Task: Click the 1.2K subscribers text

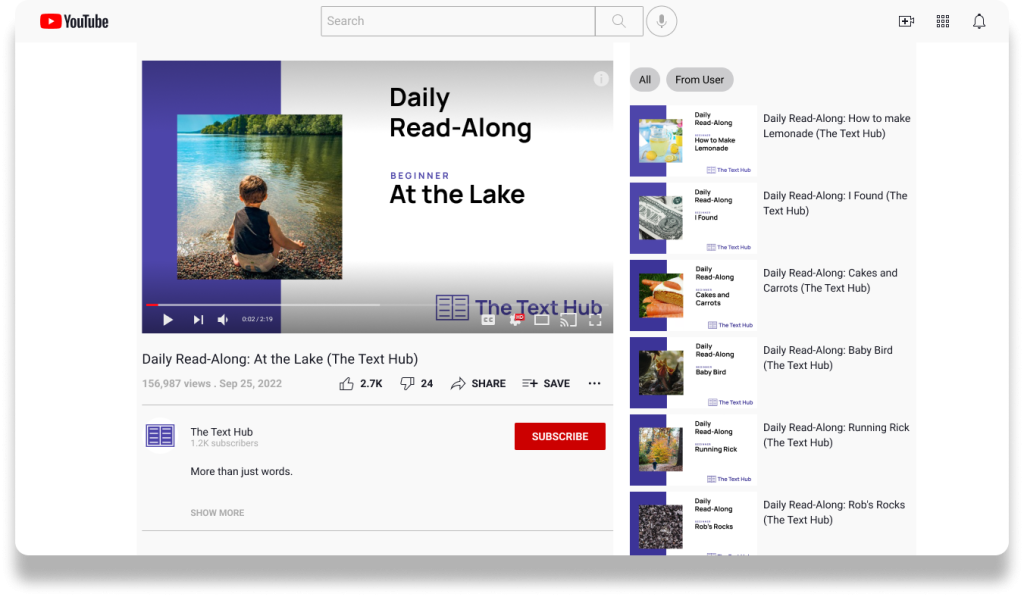Action: point(224,444)
